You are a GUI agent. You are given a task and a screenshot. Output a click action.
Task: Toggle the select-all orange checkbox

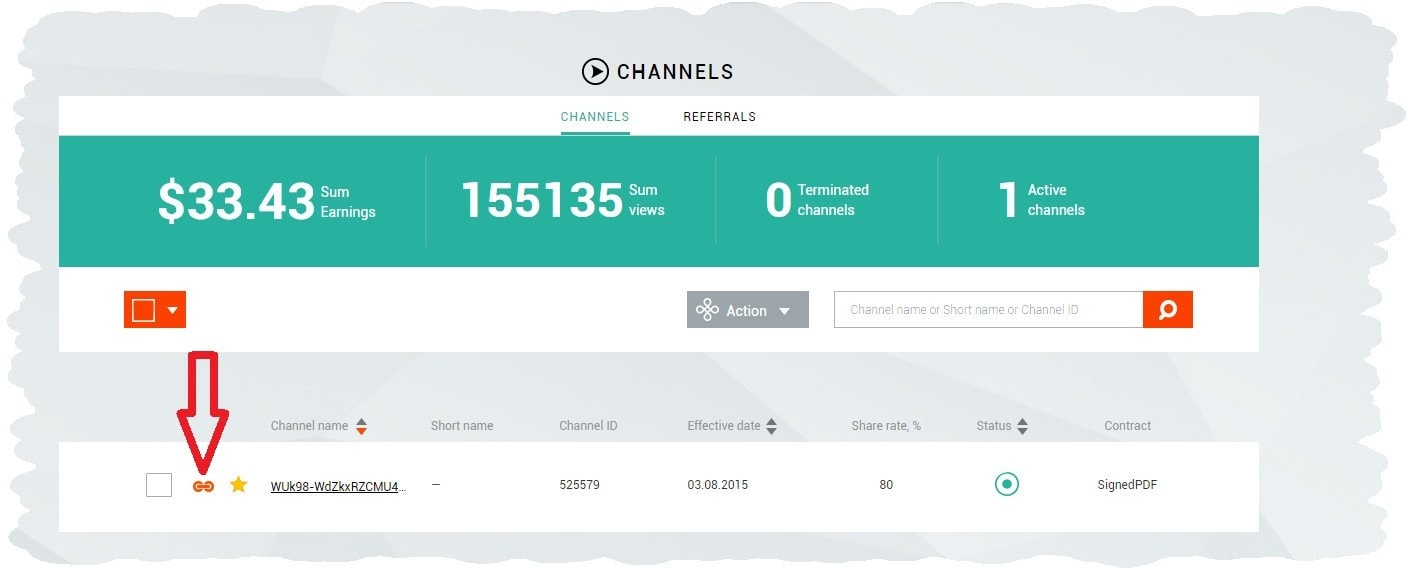coord(144,310)
